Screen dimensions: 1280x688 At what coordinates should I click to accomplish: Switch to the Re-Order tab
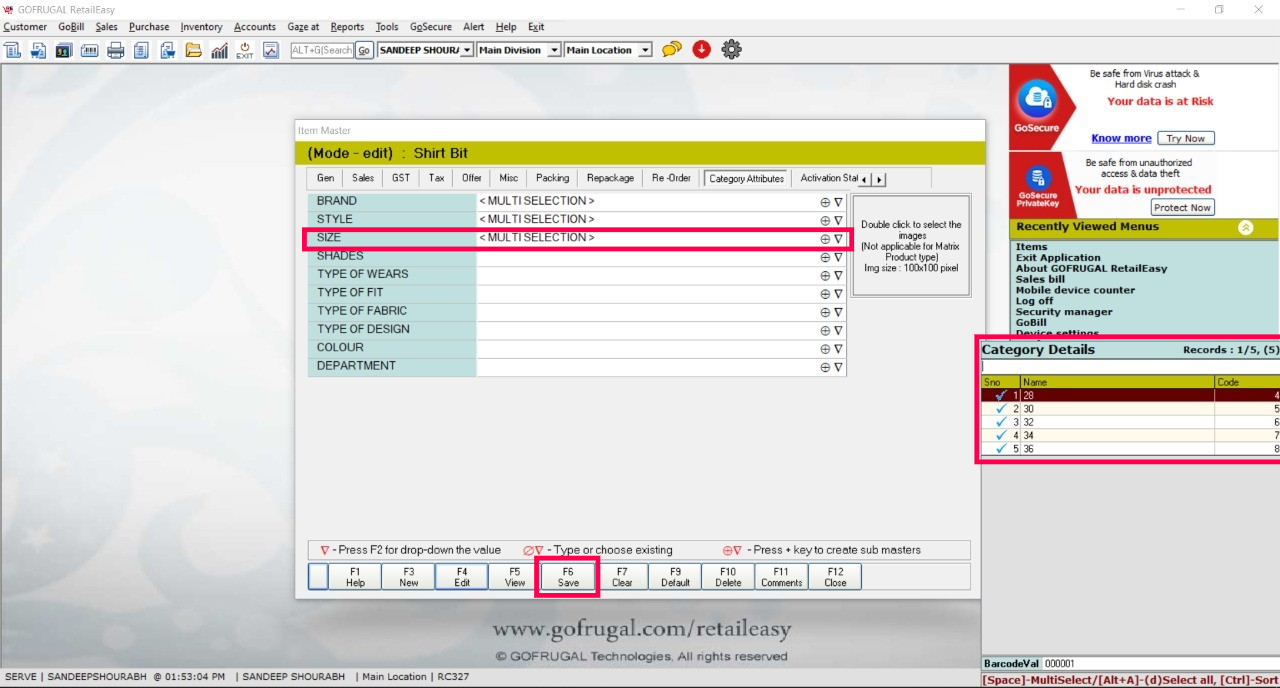(671, 178)
